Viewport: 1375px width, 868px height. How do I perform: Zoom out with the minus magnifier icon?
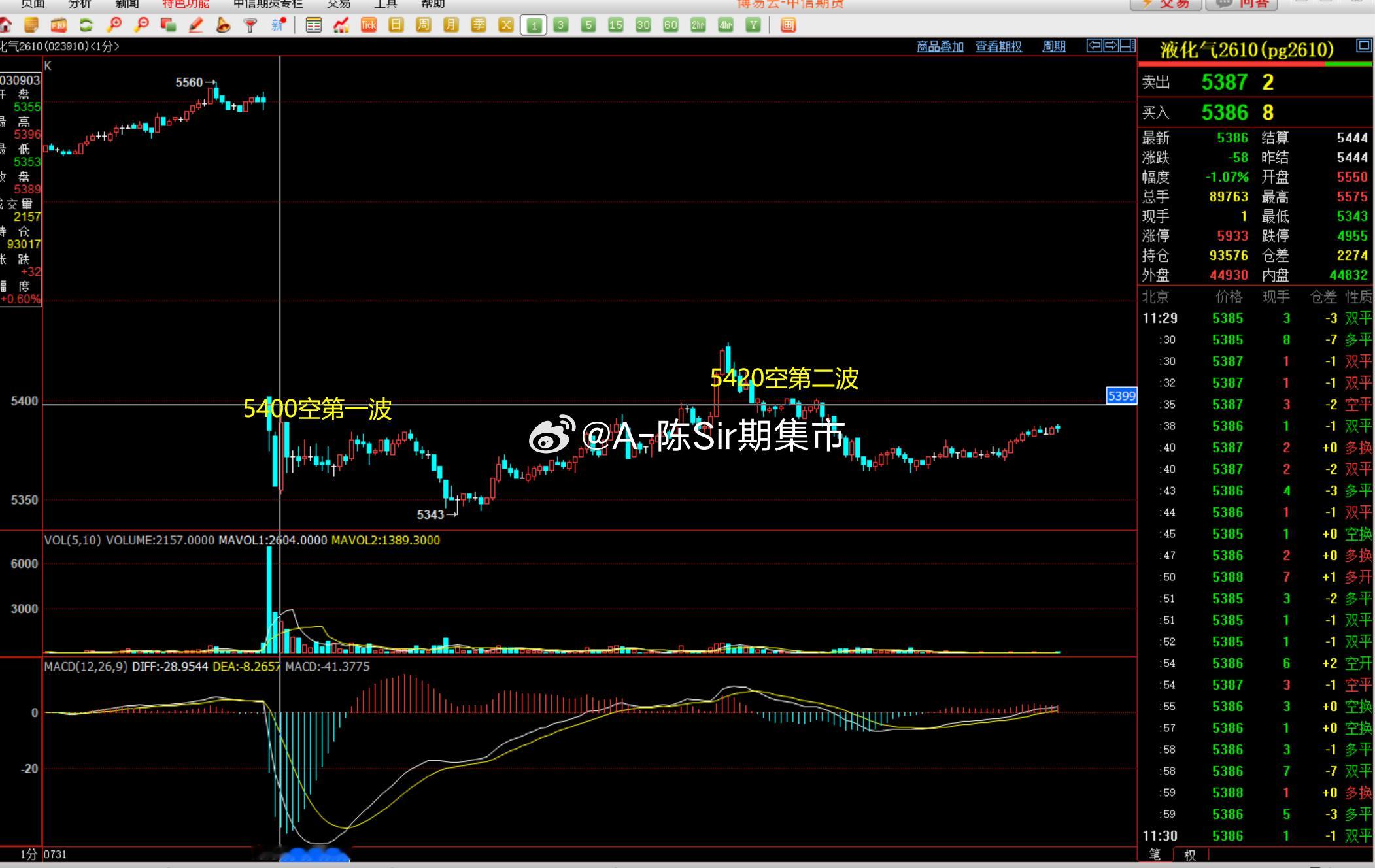(141, 25)
